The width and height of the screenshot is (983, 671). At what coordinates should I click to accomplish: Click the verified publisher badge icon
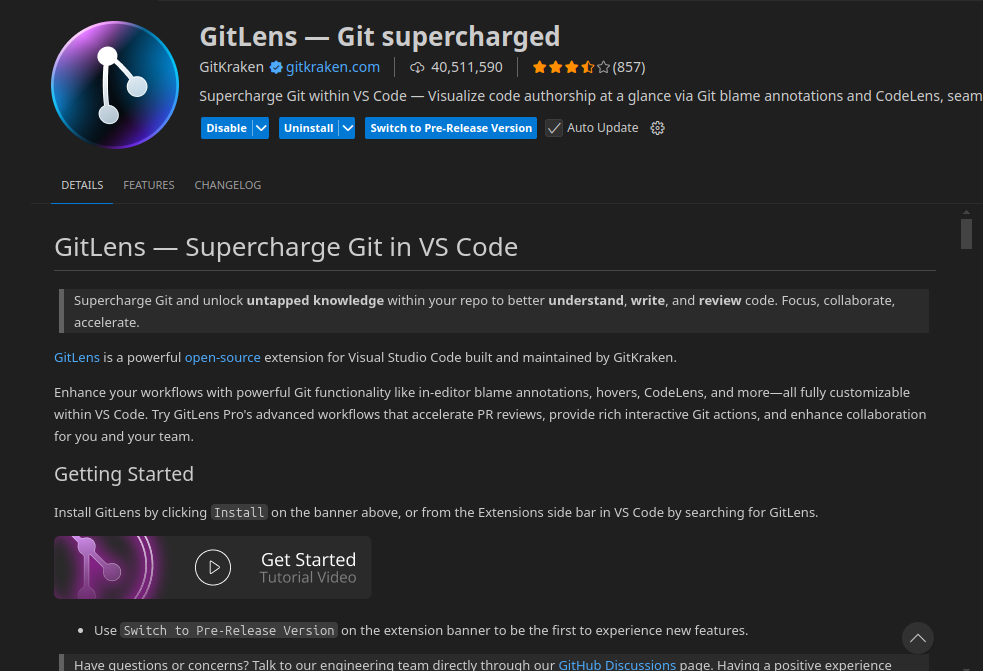275,67
